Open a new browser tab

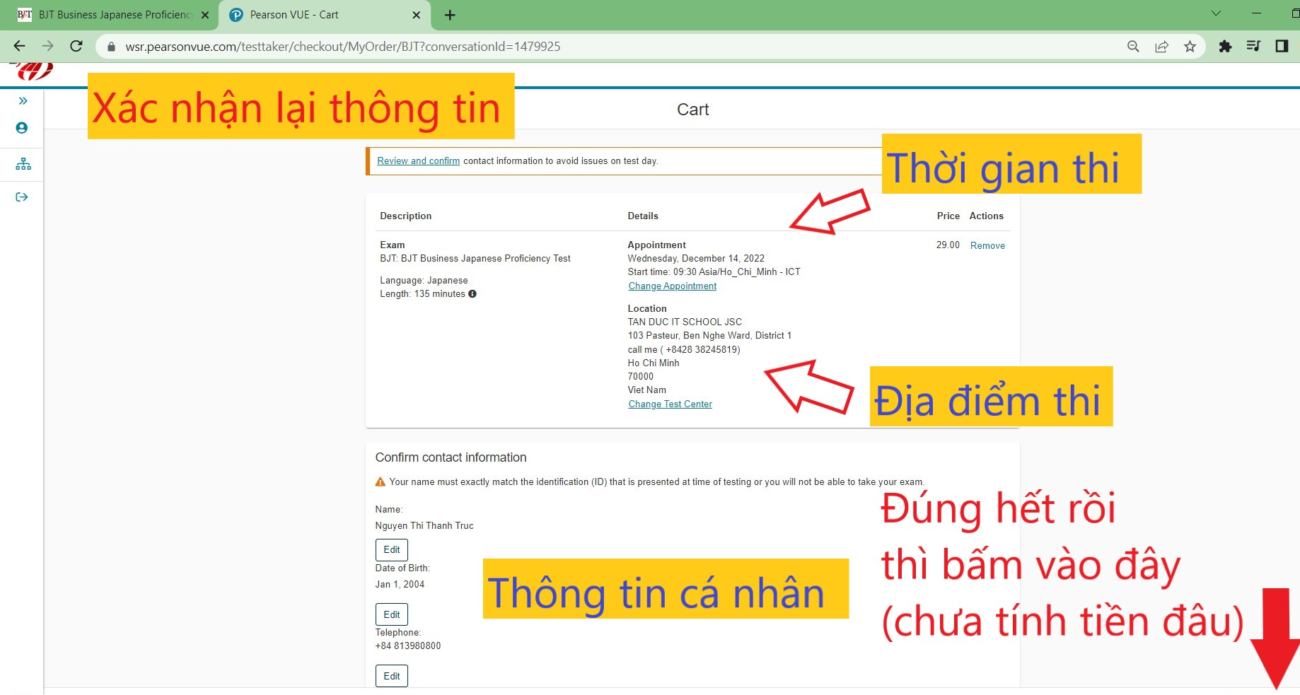450,15
